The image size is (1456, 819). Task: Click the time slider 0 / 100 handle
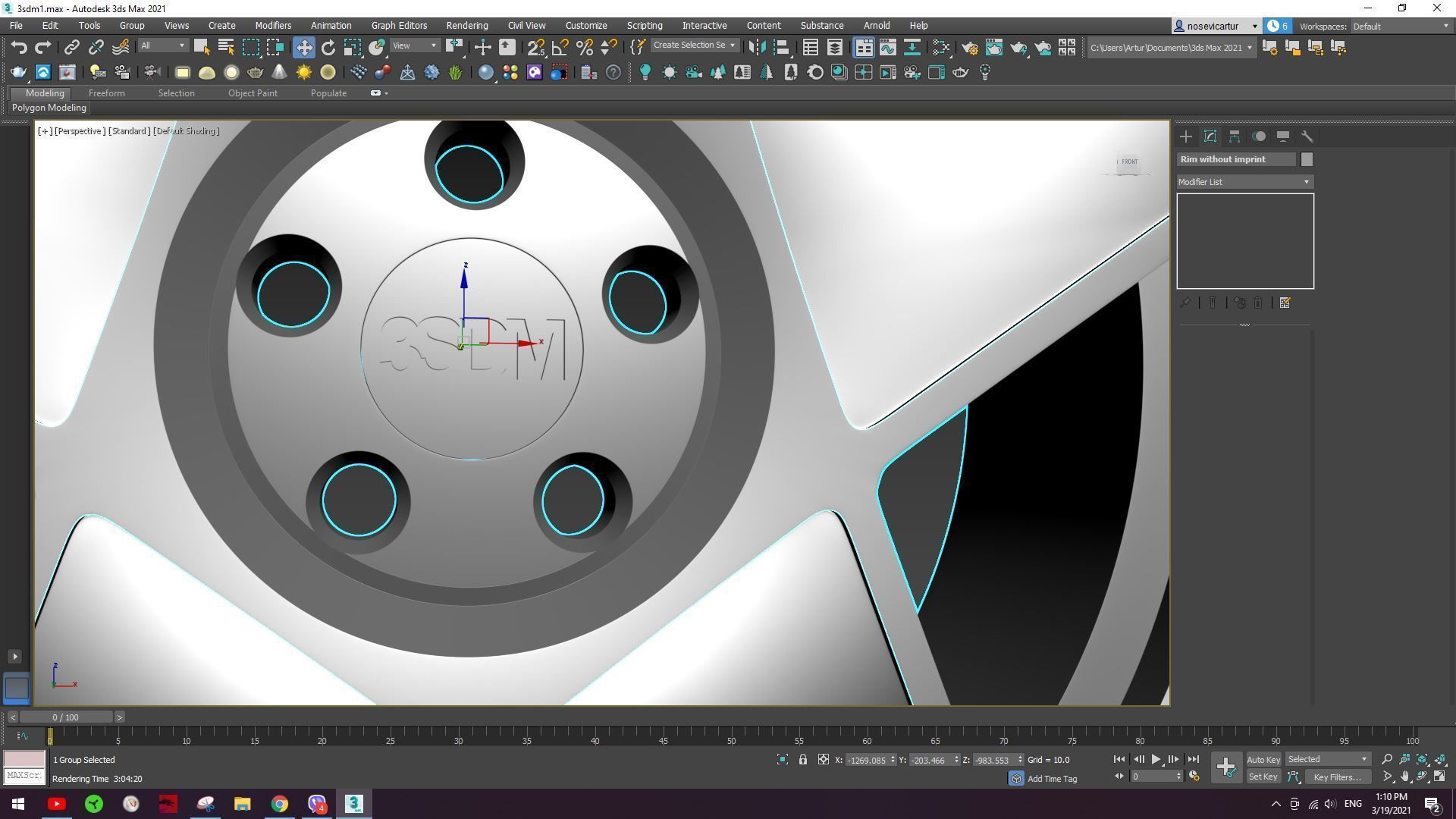pos(66,717)
